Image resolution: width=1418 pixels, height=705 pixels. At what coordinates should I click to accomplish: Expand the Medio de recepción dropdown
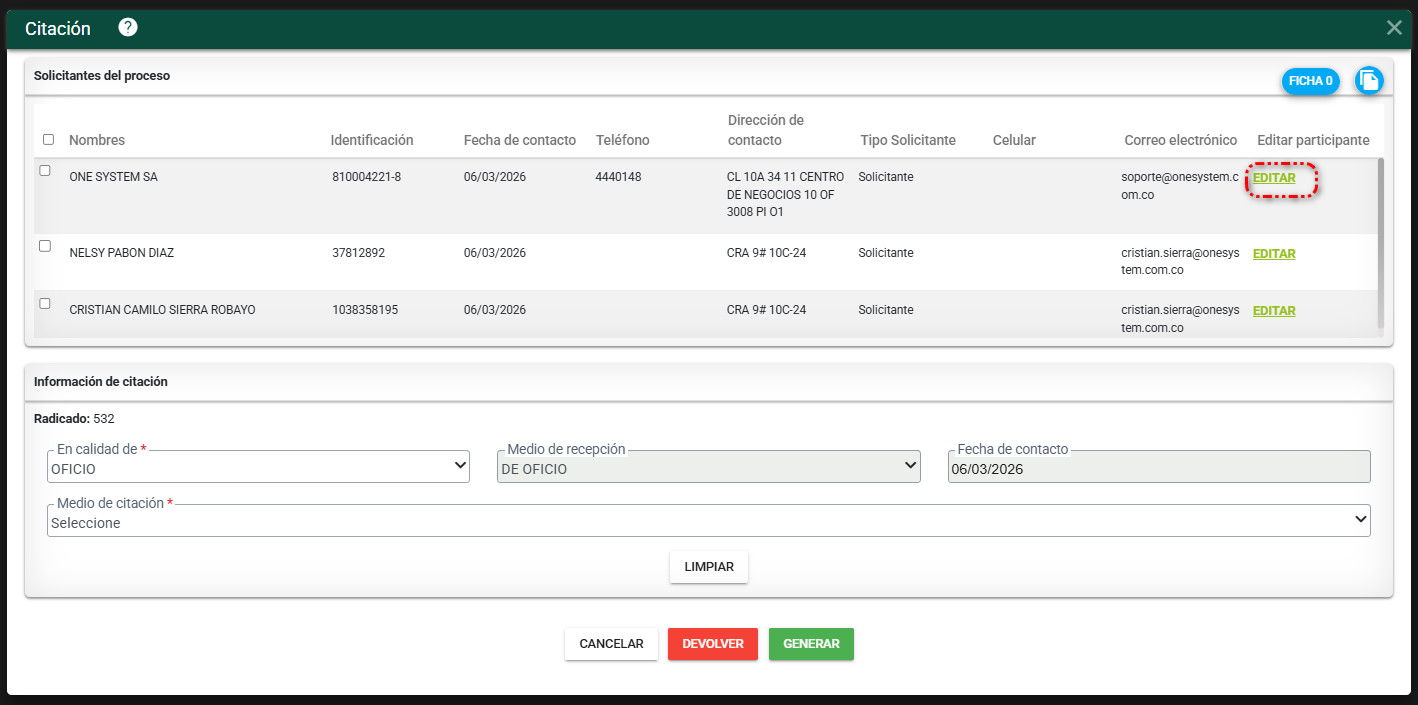708,467
